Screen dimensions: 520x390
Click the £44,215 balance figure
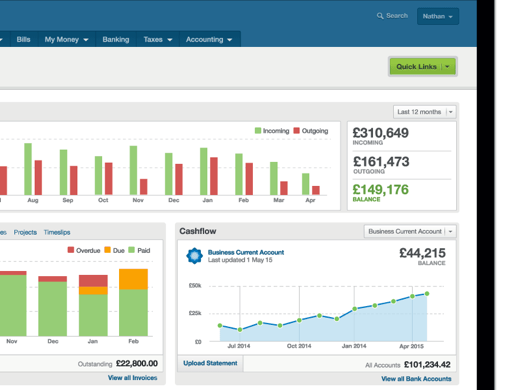click(422, 253)
